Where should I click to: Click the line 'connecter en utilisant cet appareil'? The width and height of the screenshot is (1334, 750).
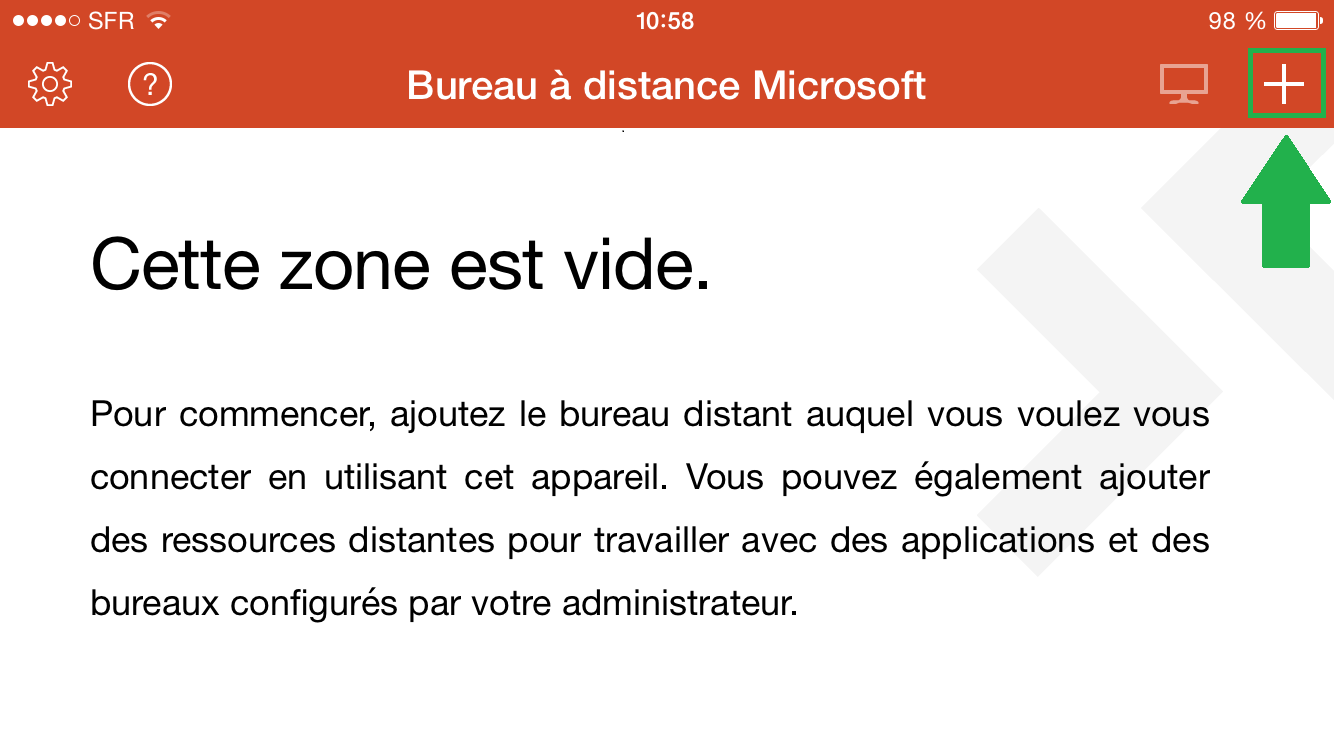[650, 477]
